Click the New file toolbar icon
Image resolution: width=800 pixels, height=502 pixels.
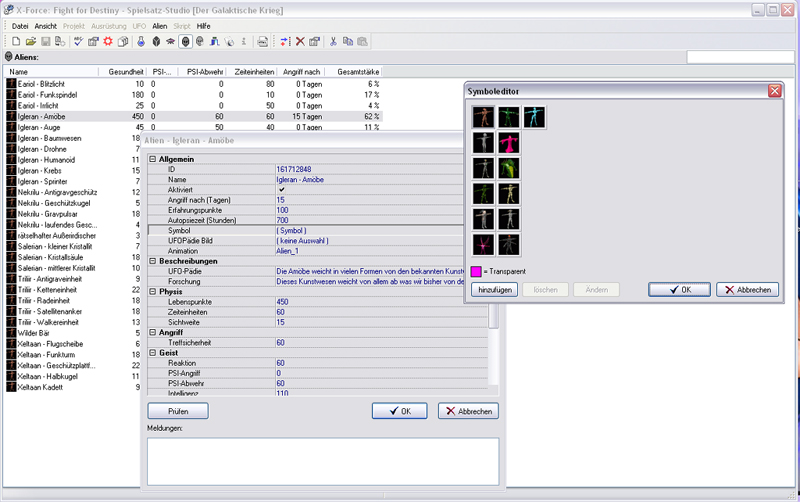(16, 41)
